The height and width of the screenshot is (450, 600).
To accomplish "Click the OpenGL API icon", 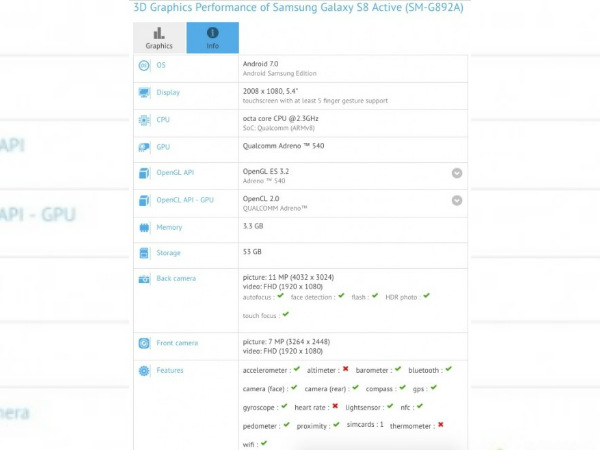I will pos(144,173).
